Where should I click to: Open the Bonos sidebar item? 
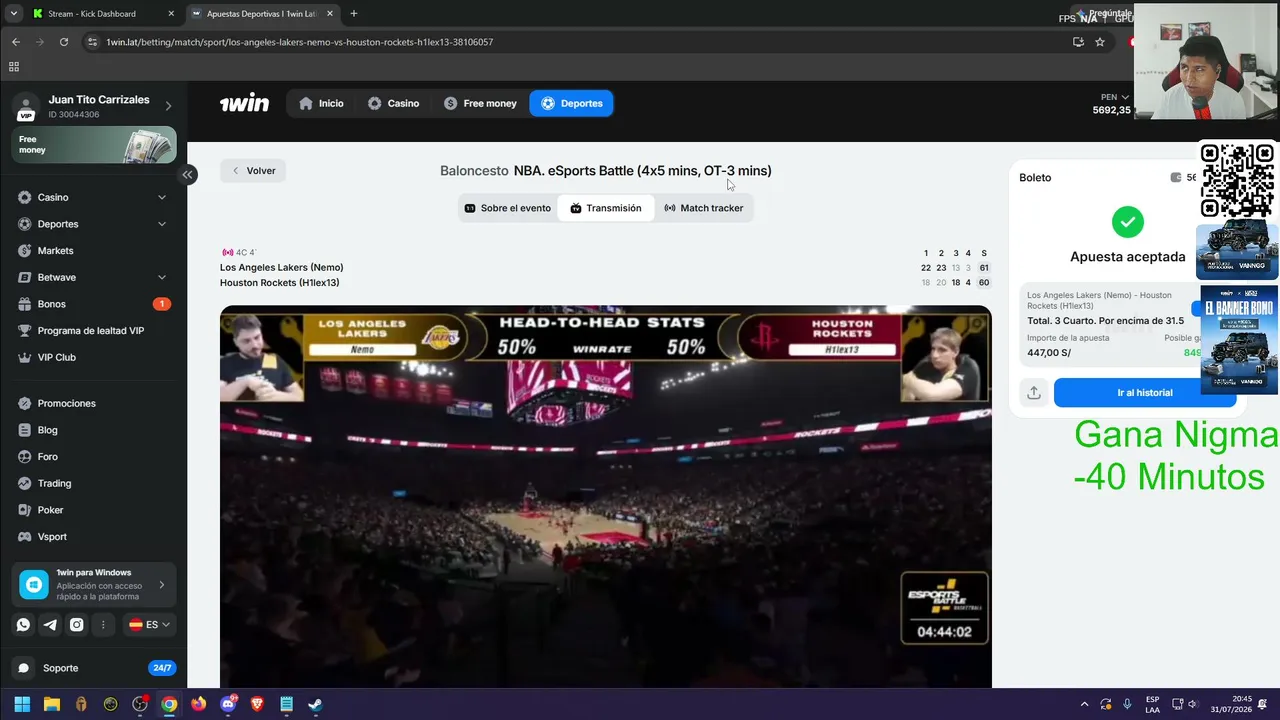point(94,304)
